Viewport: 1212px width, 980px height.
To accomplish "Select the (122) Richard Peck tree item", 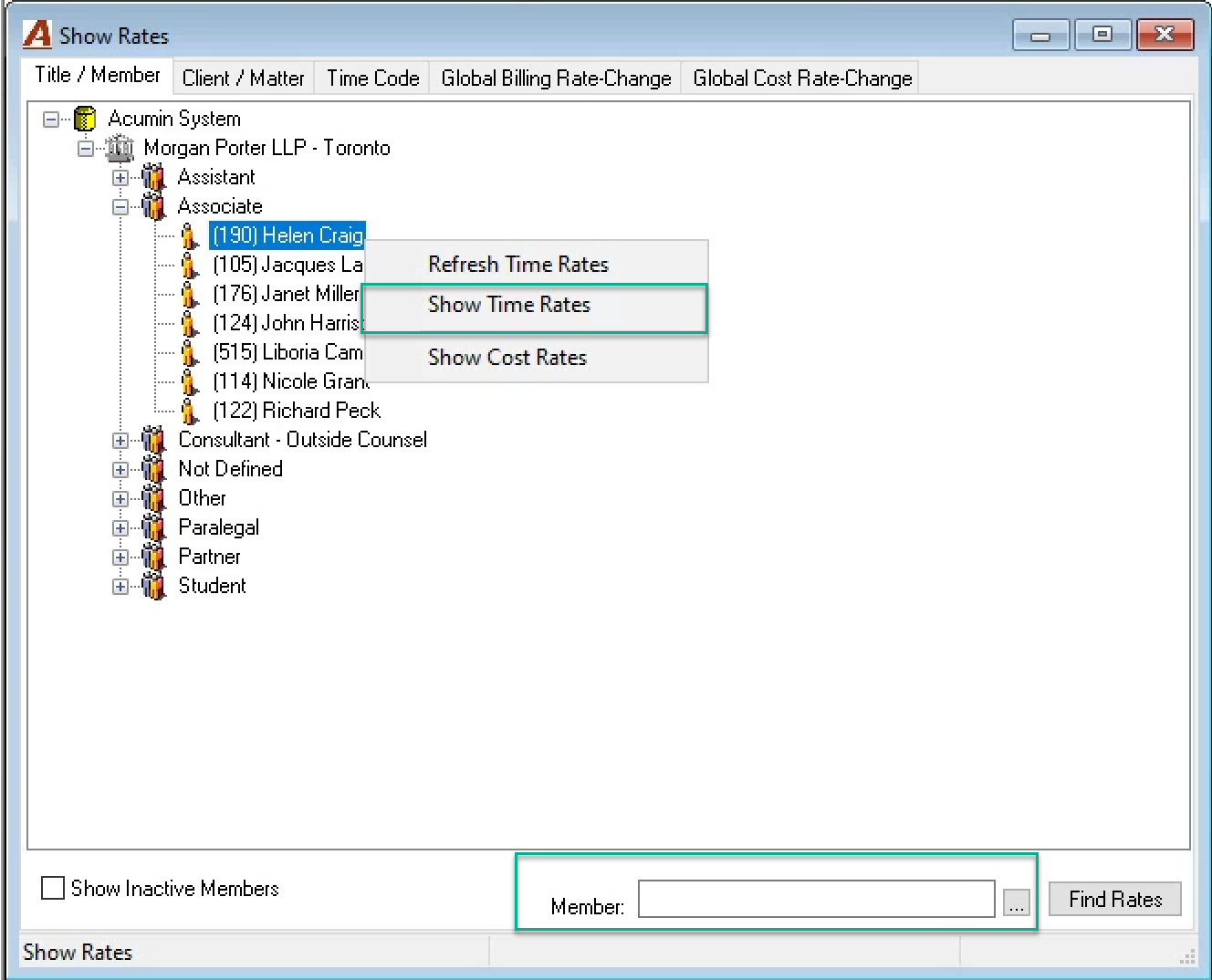I will 297,412.
